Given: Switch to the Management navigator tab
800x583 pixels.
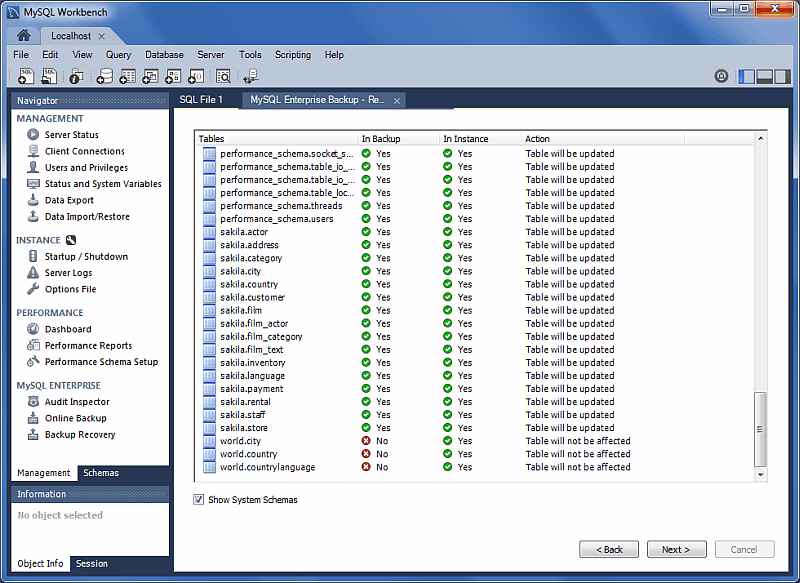Looking at the screenshot, I should point(43,473).
